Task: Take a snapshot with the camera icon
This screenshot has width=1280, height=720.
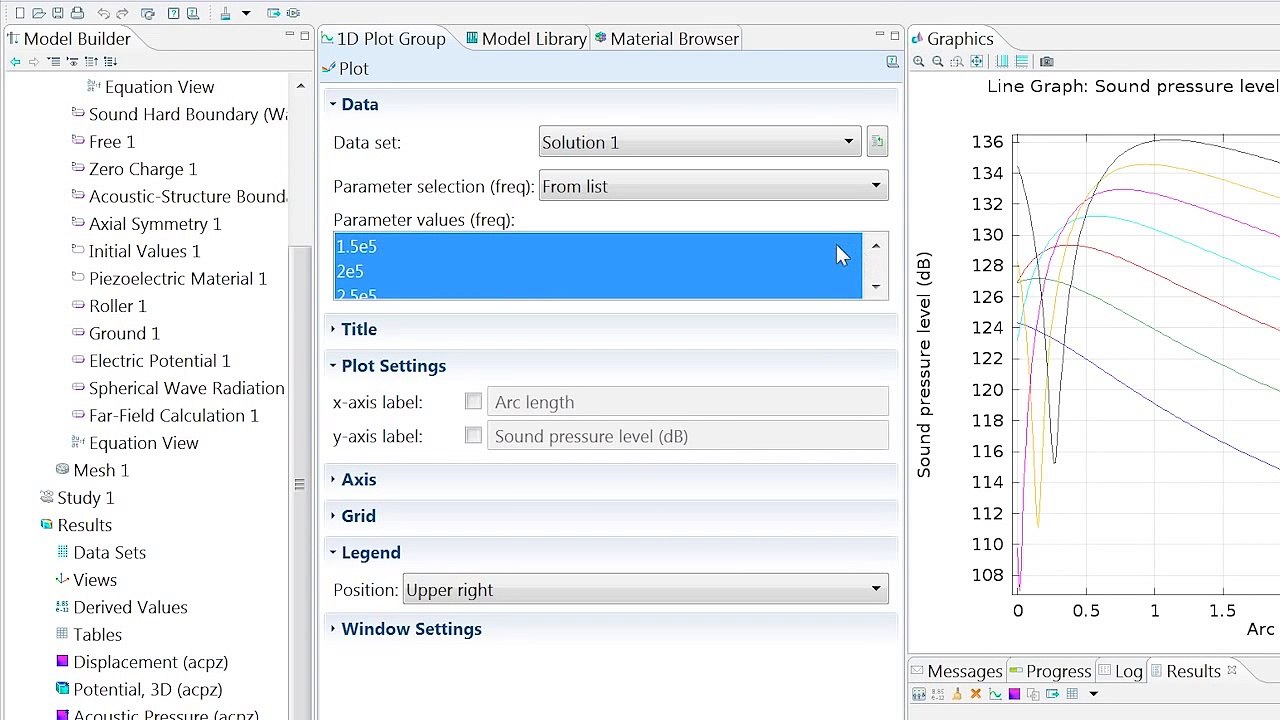Action: 1047,62
